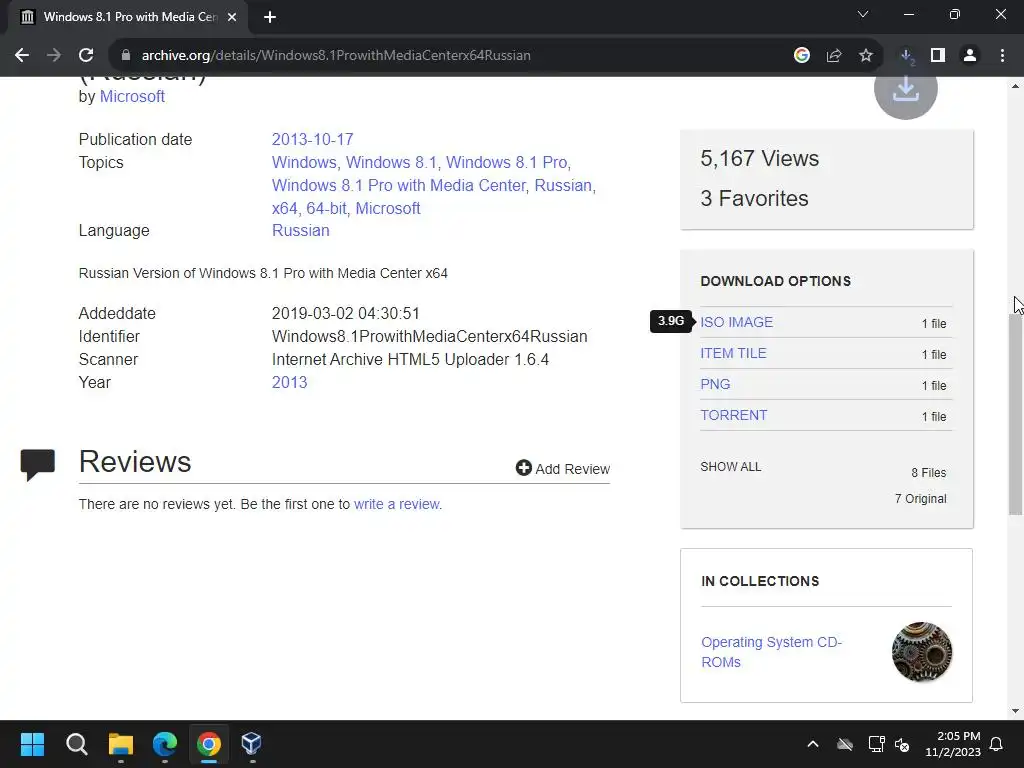Open the ITEM TILE download option
Image resolution: width=1024 pixels, height=768 pixels.
733,353
